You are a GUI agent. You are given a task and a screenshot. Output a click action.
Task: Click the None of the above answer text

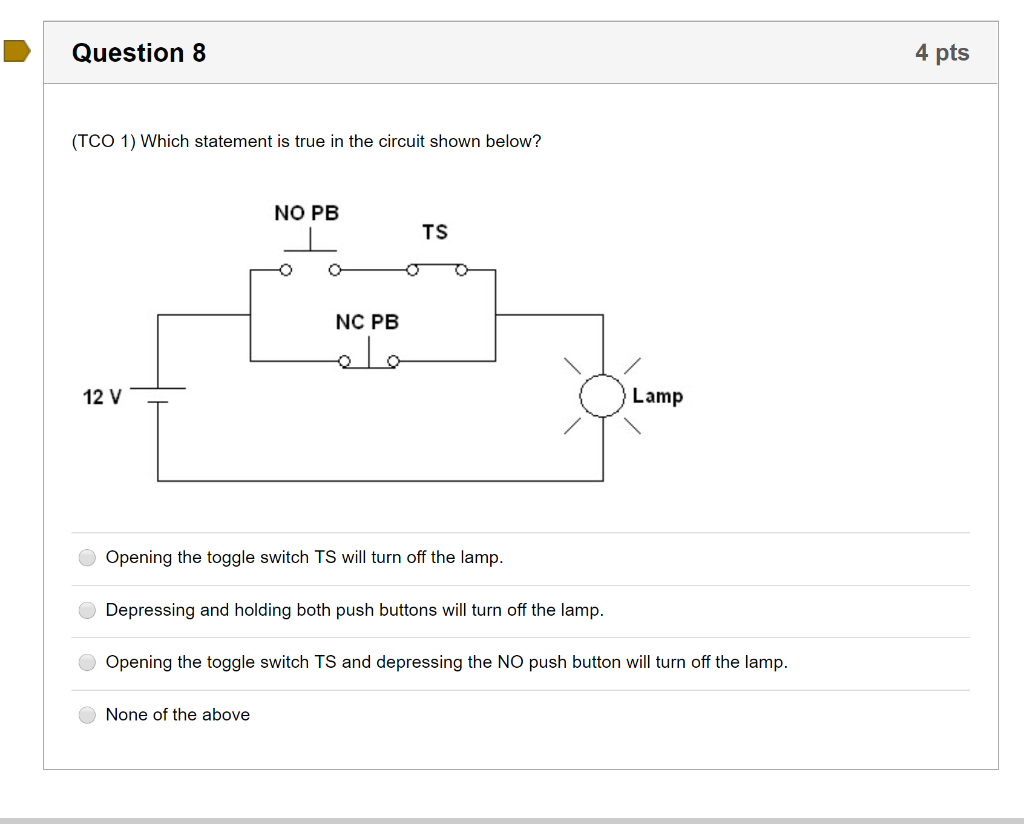178,715
